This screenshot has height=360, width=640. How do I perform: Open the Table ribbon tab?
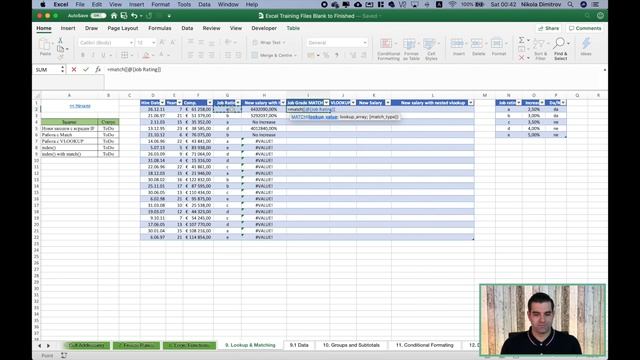(x=293, y=28)
